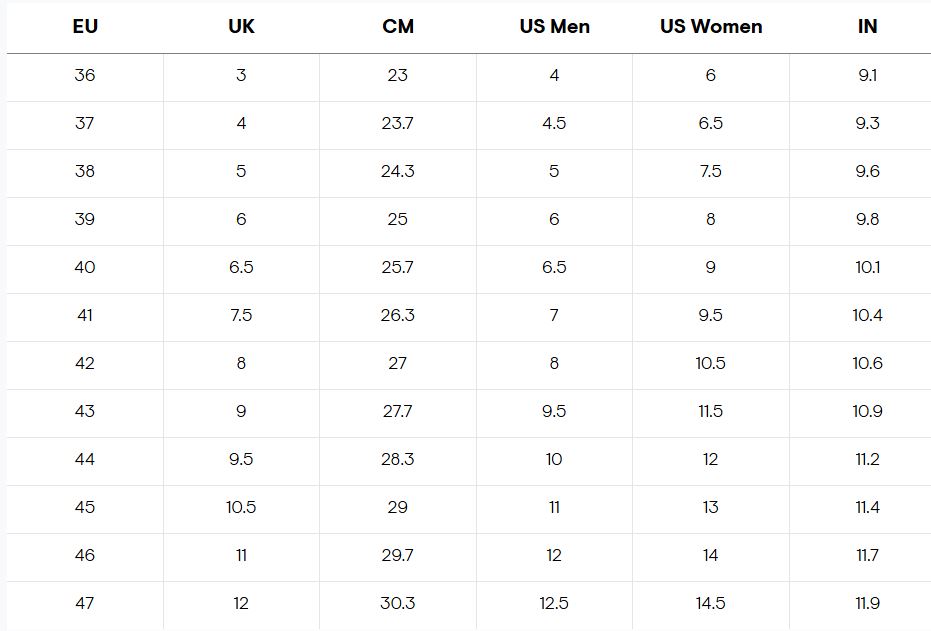Click the IN column header

coord(867,27)
